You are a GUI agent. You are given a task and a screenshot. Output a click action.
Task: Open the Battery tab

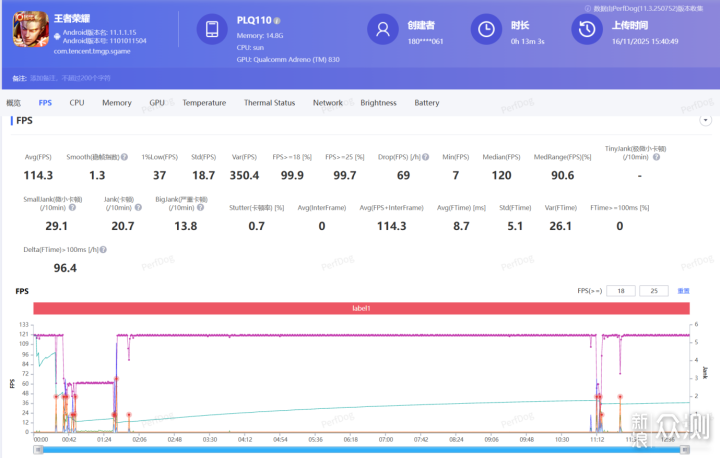click(427, 103)
